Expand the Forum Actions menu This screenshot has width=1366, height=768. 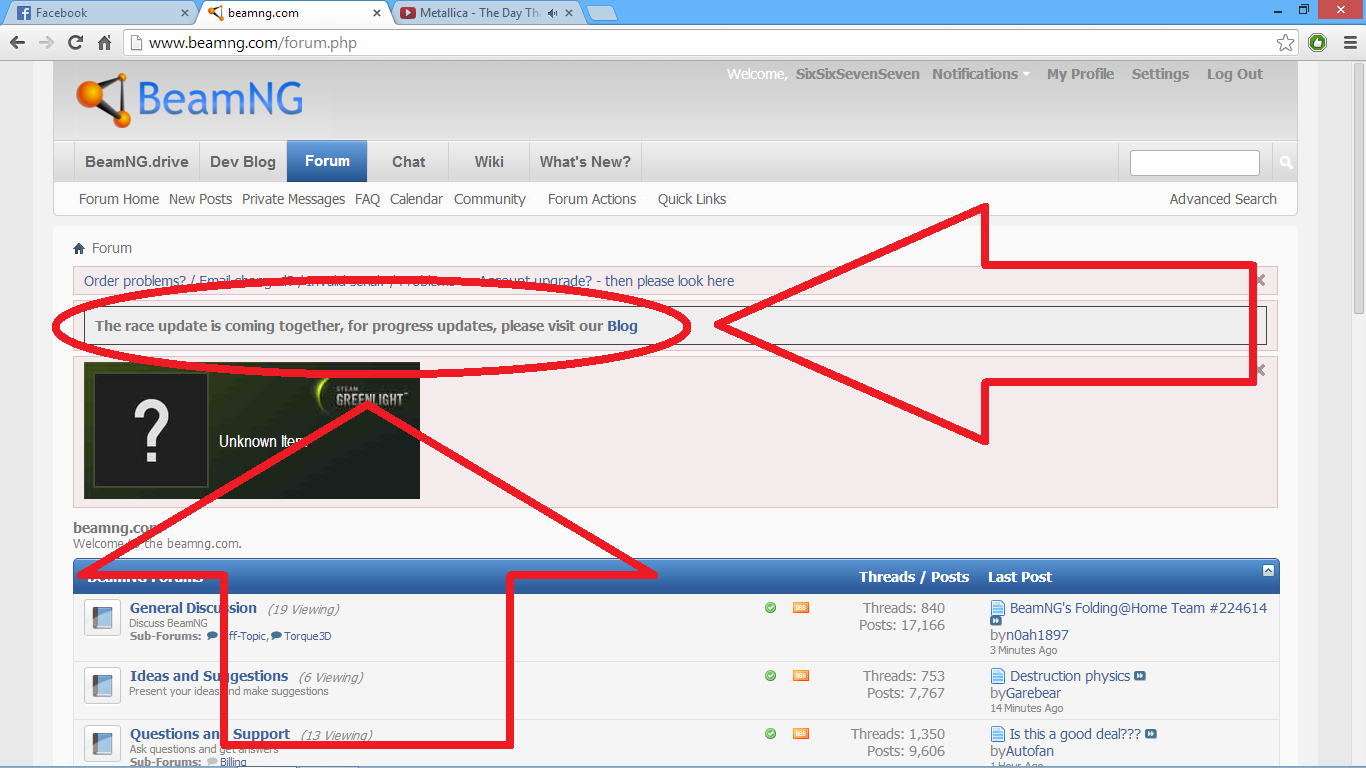[x=592, y=199]
